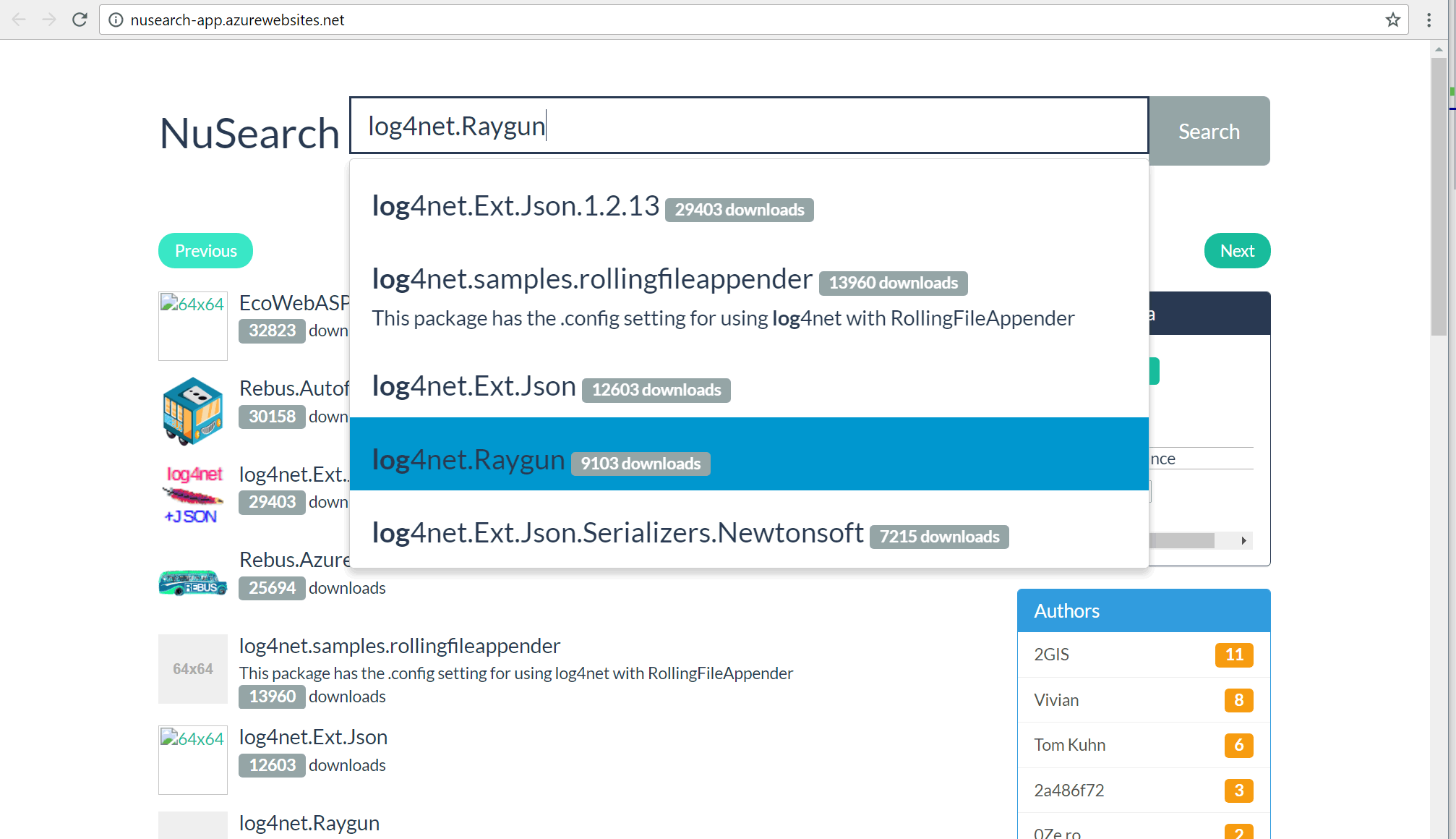
Task: Go forward using the browser forward arrow
Action: pyautogui.click(x=49, y=20)
